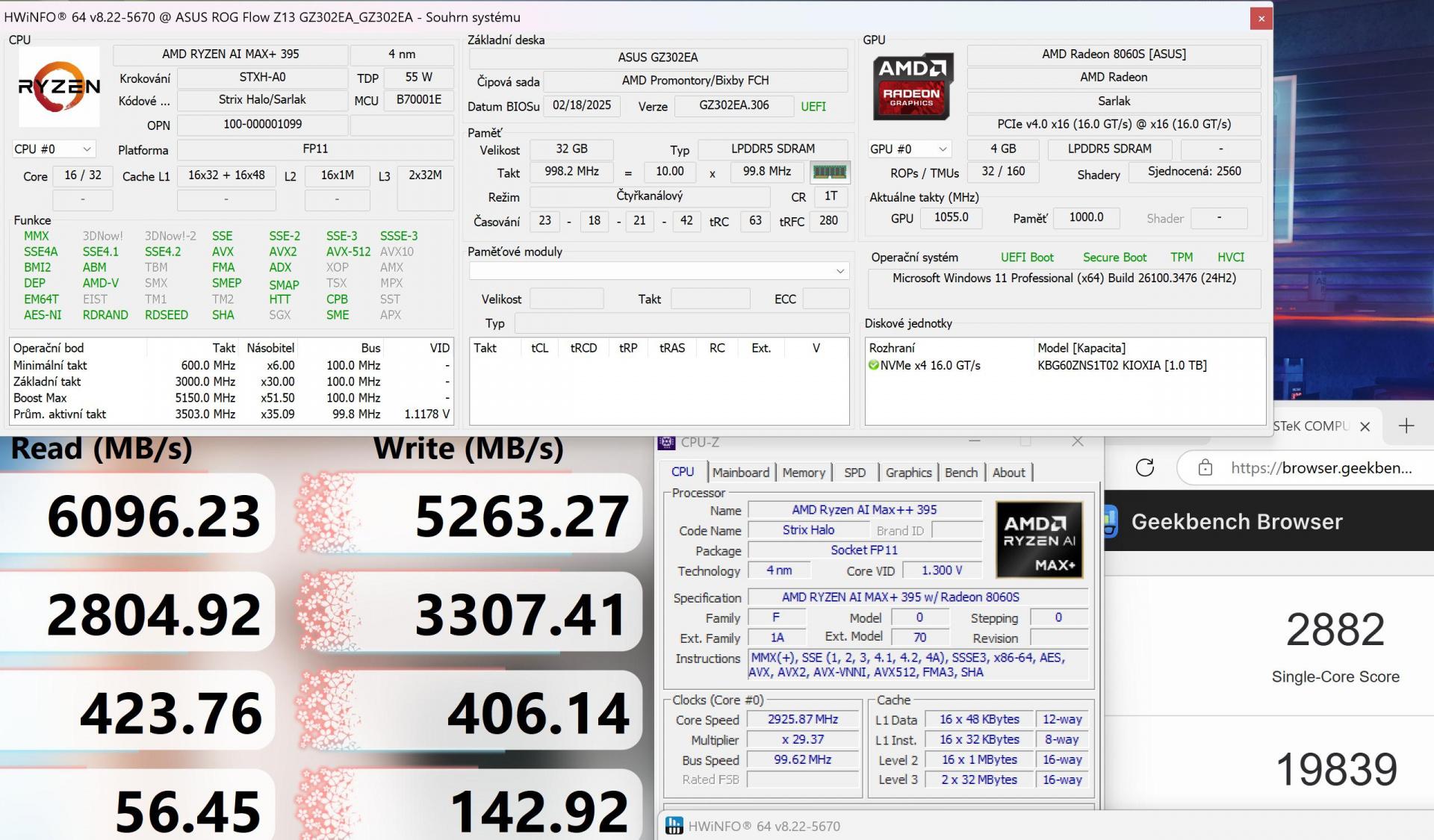Image resolution: width=1434 pixels, height=840 pixels.
Task: Close the CPU-Z window
Action: point(1078,442)
